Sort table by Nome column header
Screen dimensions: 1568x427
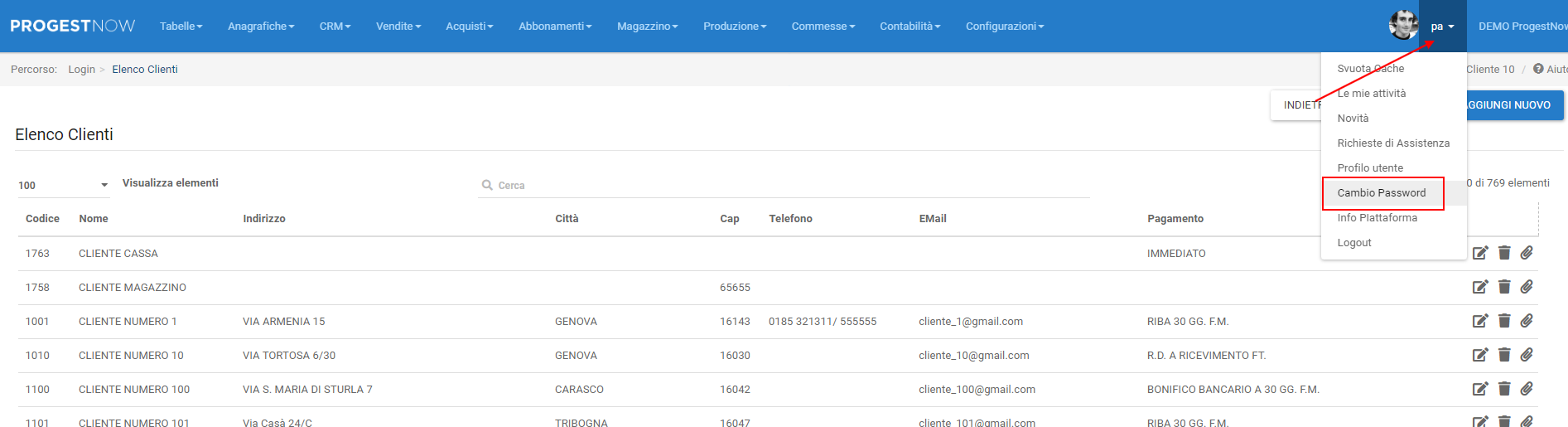point(94,219)
